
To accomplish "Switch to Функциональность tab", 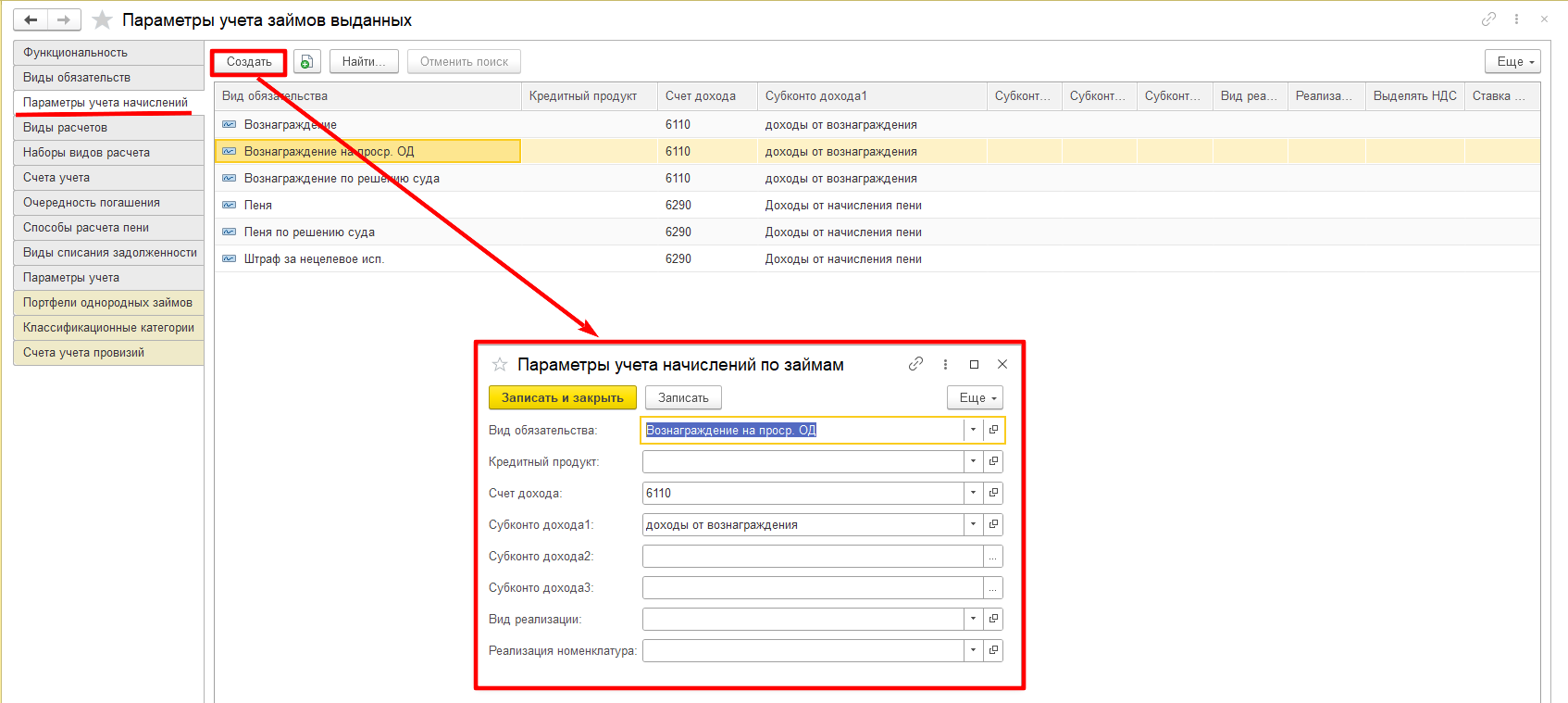I will [x=108, y=53].
